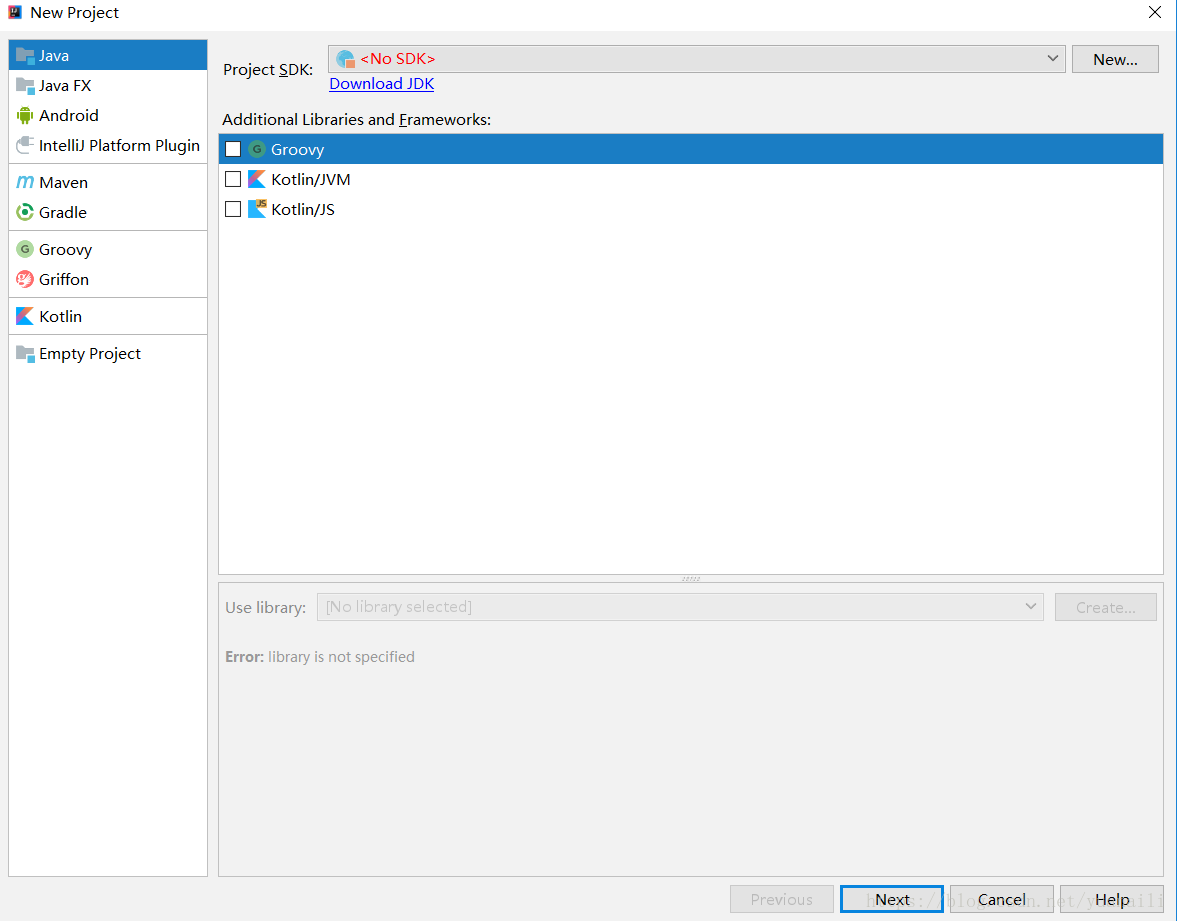This screenshot has width=1177, height=921.
Task: Expand the Use library dropdown arrow
Action: [1031, 606]
